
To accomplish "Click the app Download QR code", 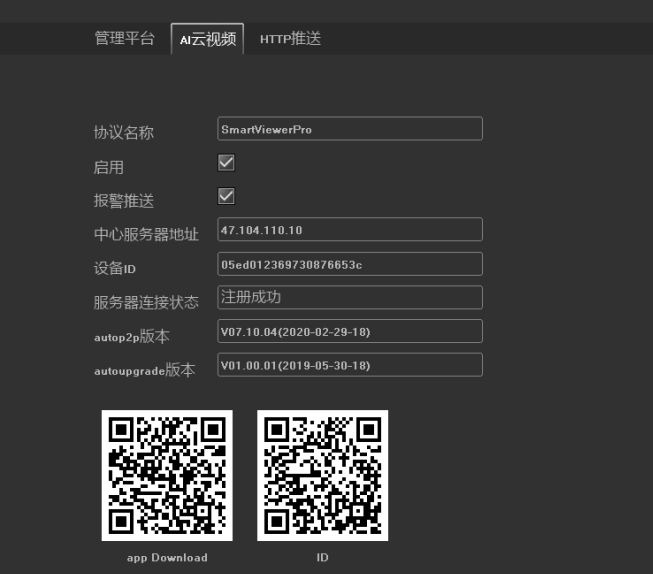I will click(x=167, y=475).
